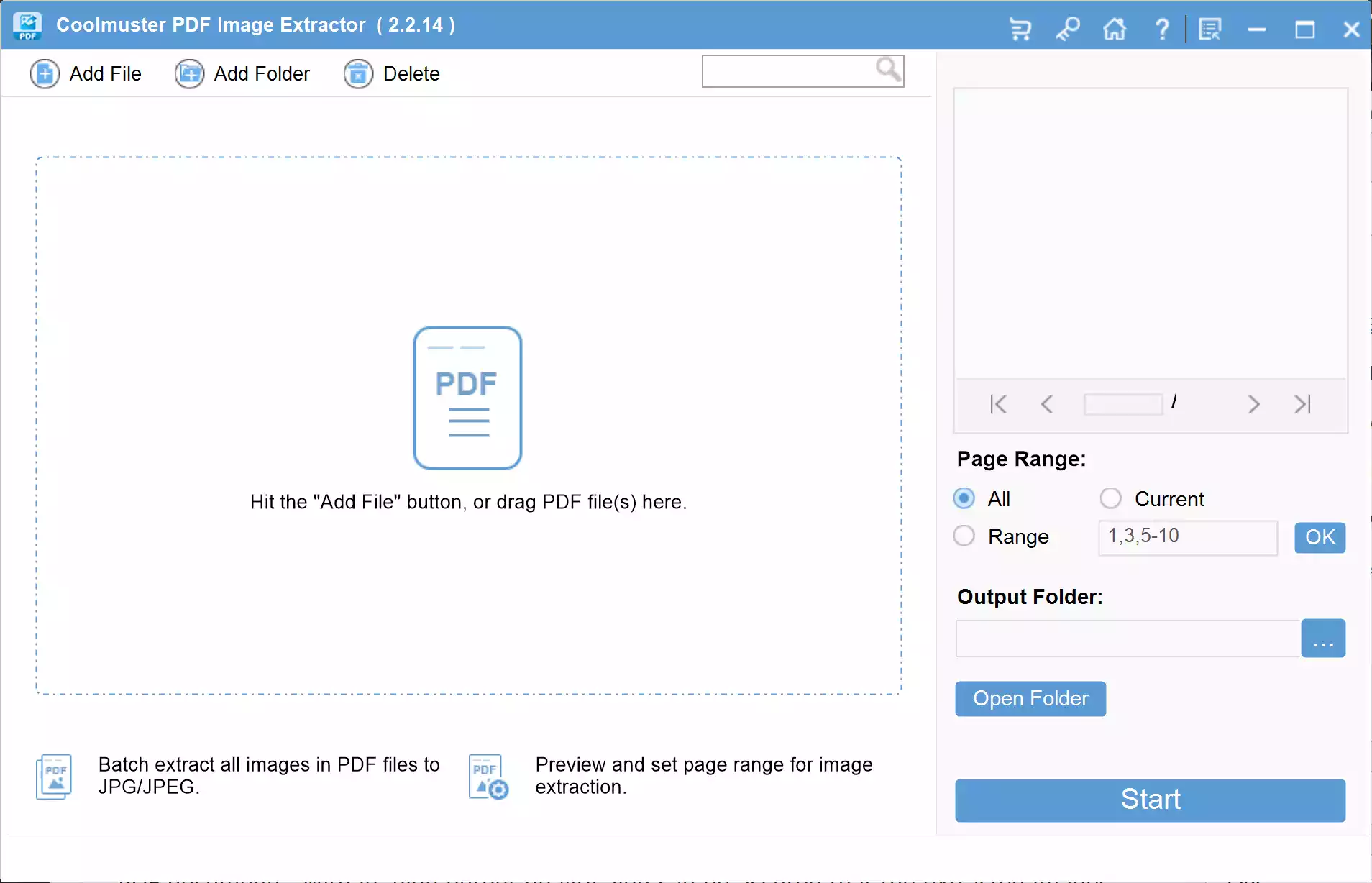The width and height of the screenshot is (1372, 883).
Task: Click the Delete icon
Action: click(360, 73)
